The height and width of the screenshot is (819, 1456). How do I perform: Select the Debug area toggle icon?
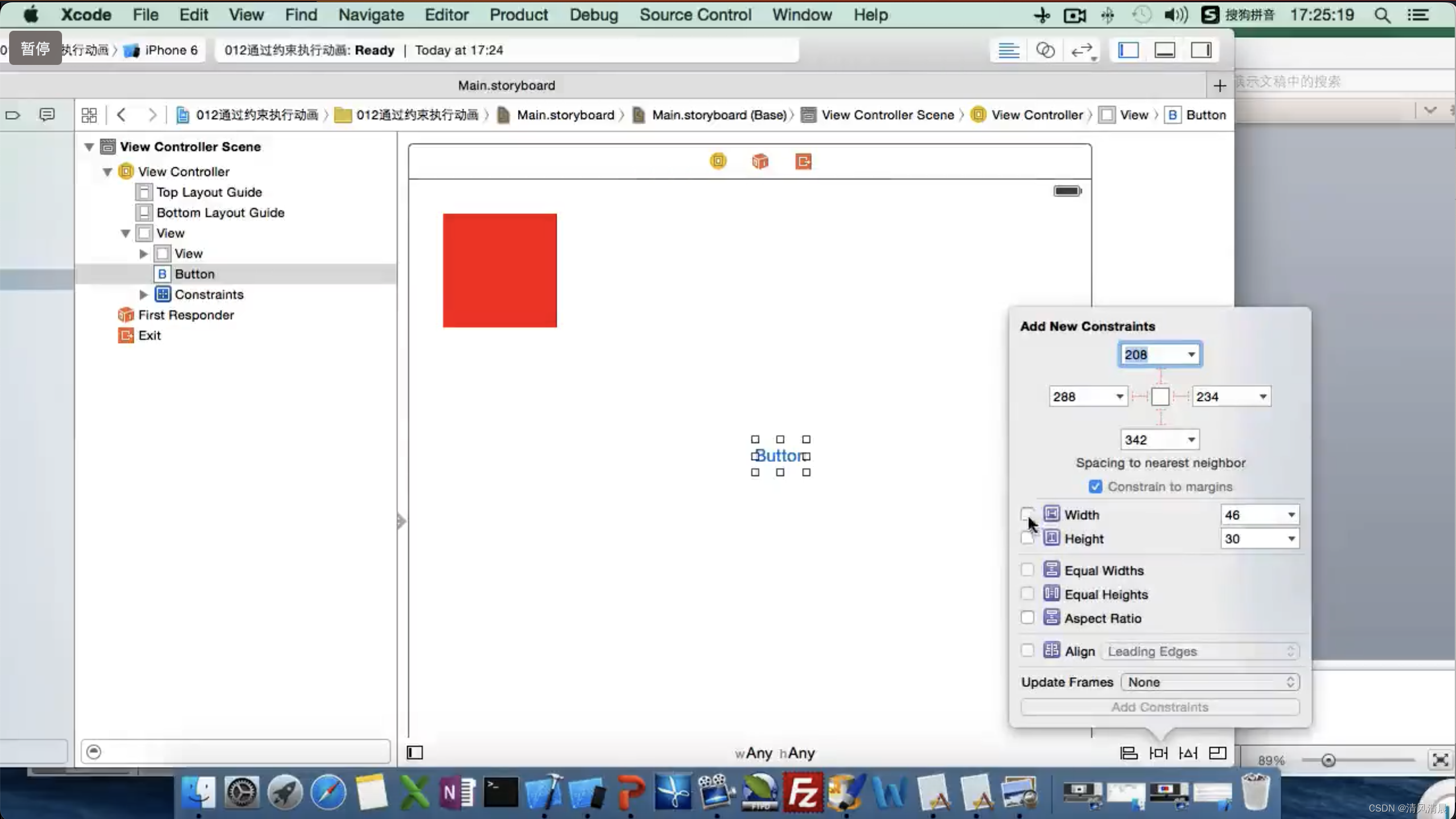coord(1164,50)
